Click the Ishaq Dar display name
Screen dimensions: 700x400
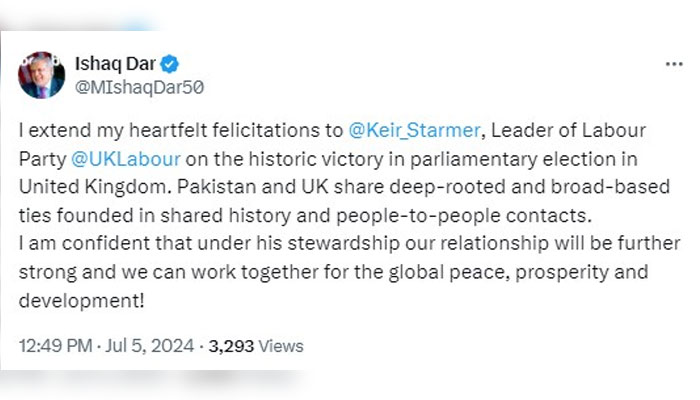pyautogui.click(x=117, y=64)
